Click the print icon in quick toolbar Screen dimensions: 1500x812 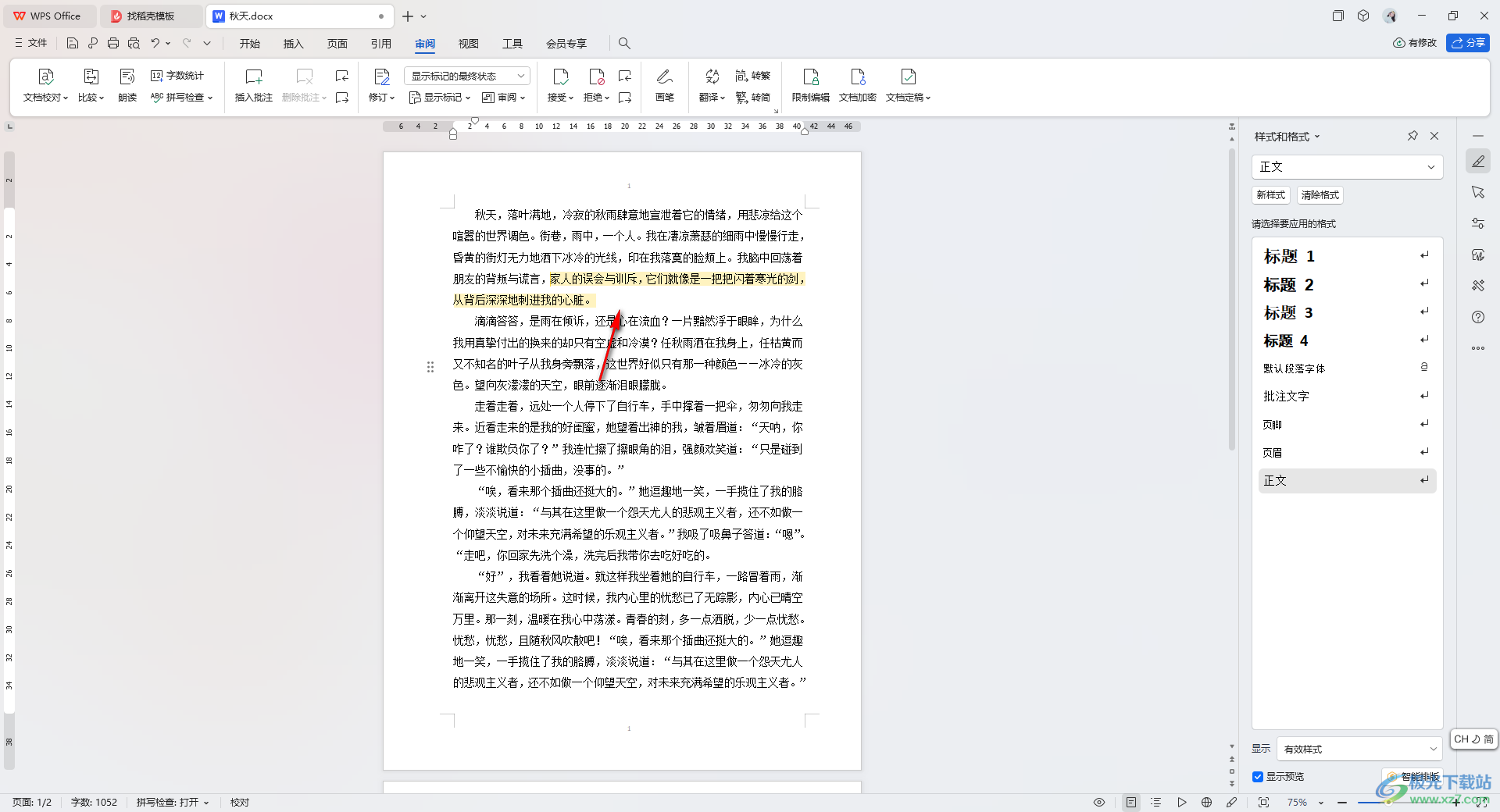coord(113,43)
